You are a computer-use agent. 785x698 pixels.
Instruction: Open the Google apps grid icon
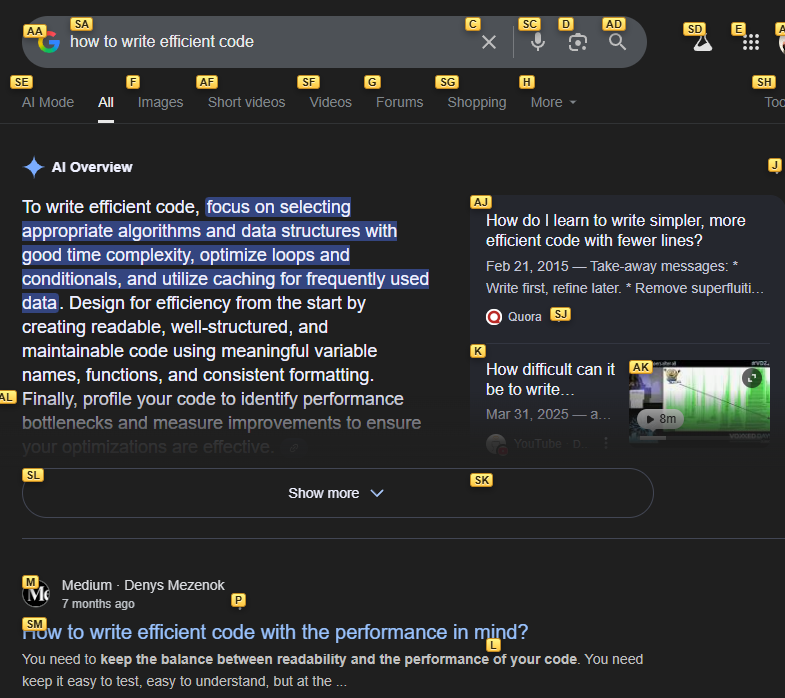751,42
